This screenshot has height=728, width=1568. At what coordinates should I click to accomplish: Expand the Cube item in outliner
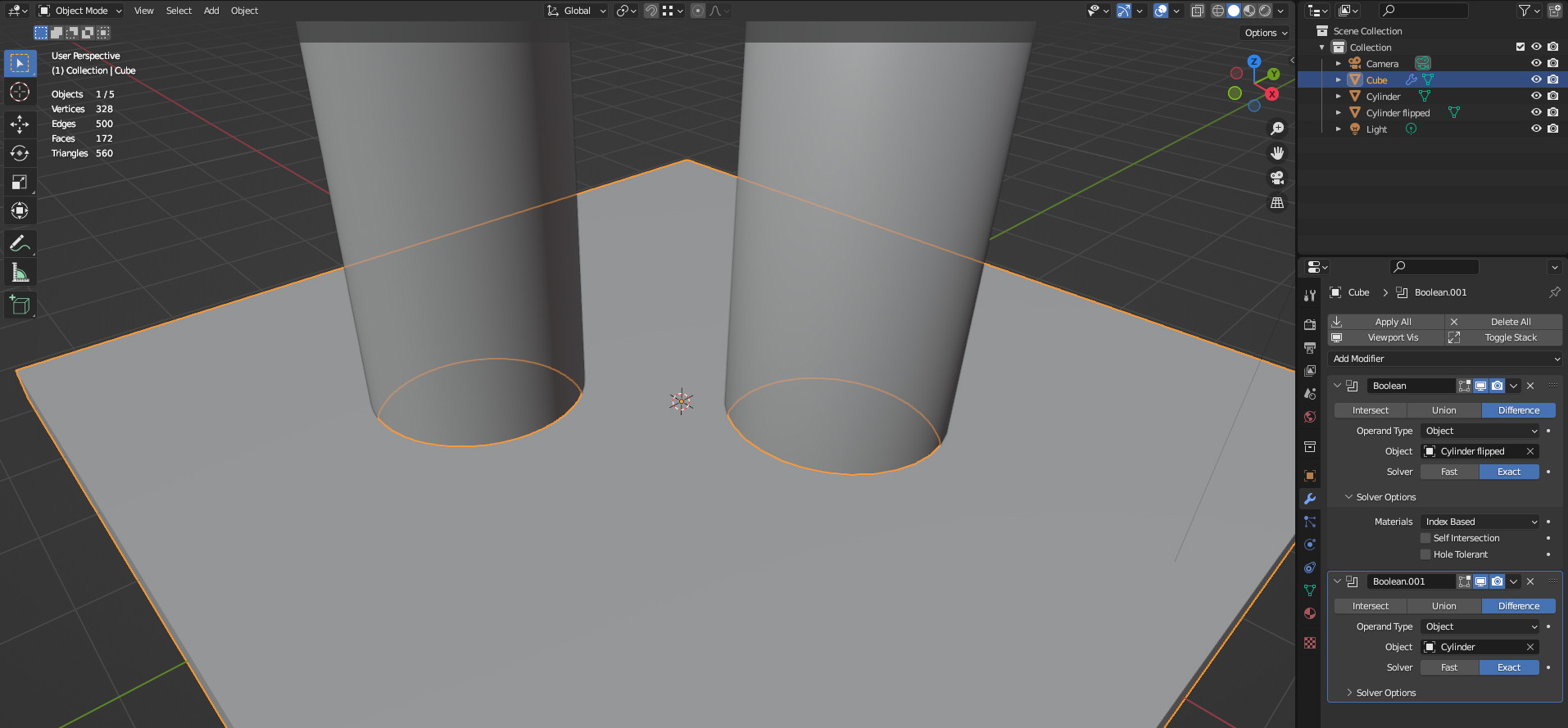coord(1339,79)
